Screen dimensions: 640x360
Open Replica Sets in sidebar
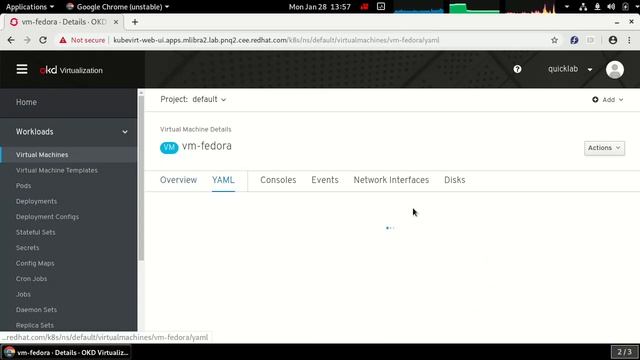(x=35, y=325)
